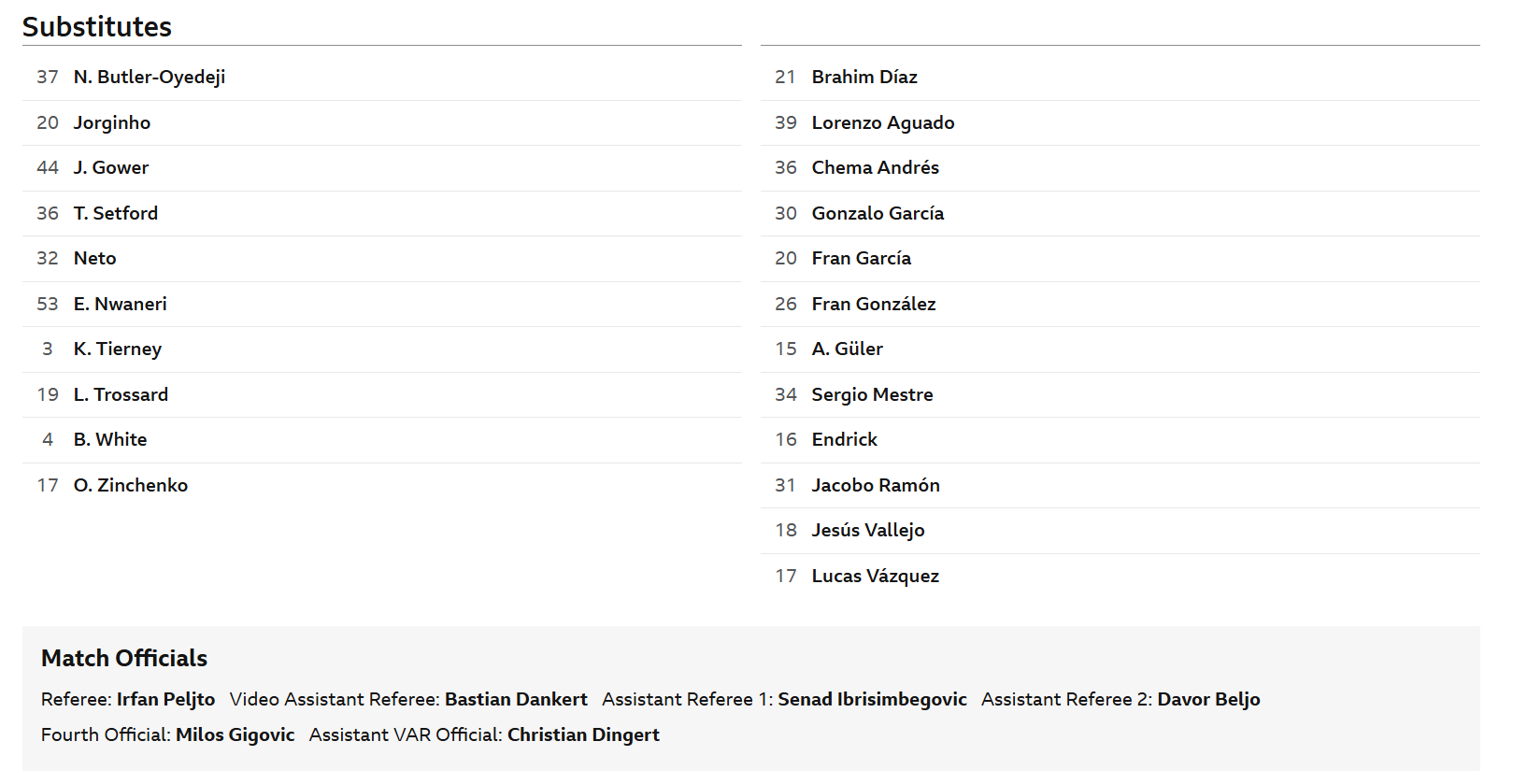Open T. Setford player entry
This screenshot has width=1513, height=784.
(x=116, y=213)
